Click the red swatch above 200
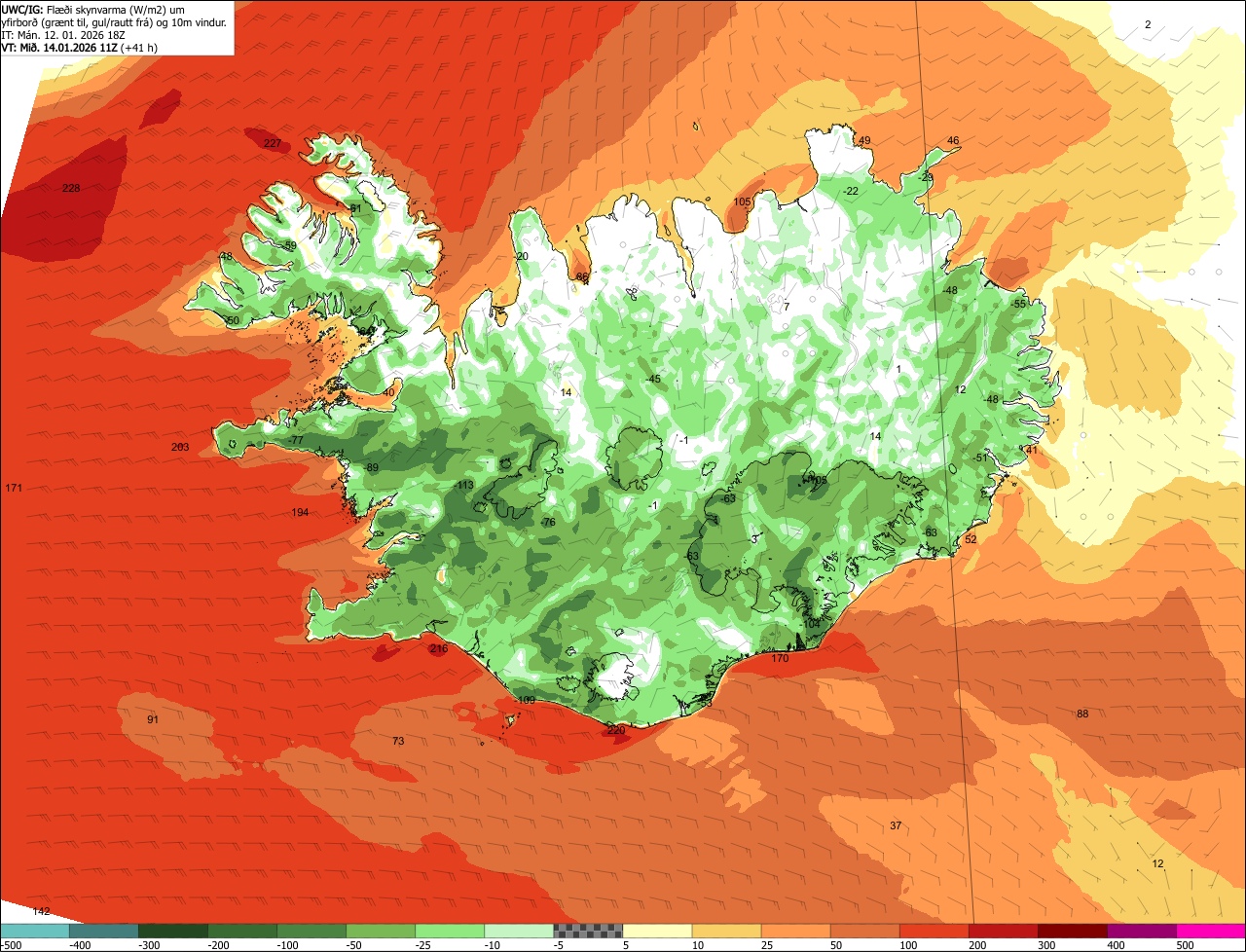Image resolution: width=1246 pixels, height=952 pixels. tap(1002, 931)
